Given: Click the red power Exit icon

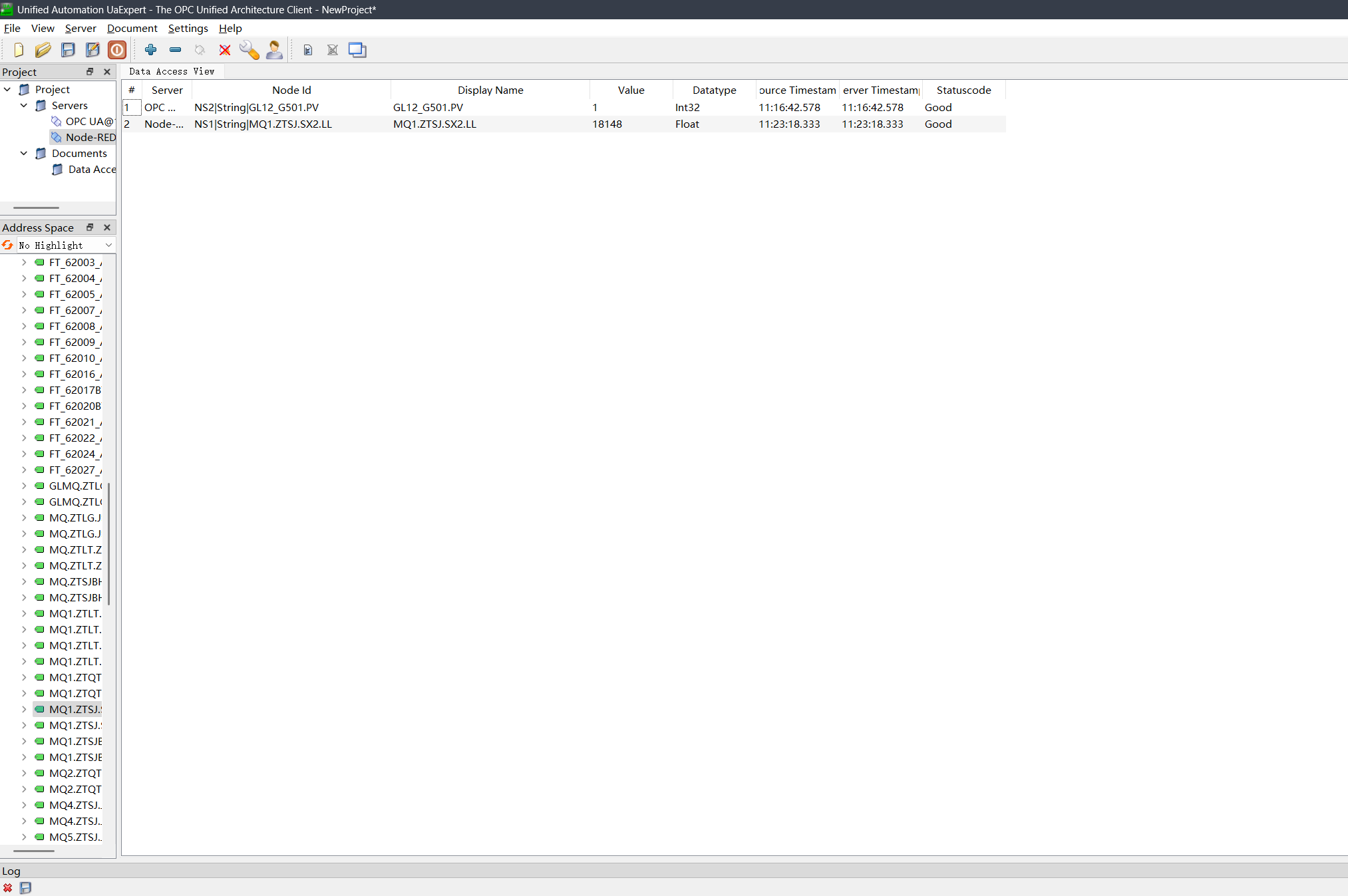Looking at the screenshot, I should [117, 50].
